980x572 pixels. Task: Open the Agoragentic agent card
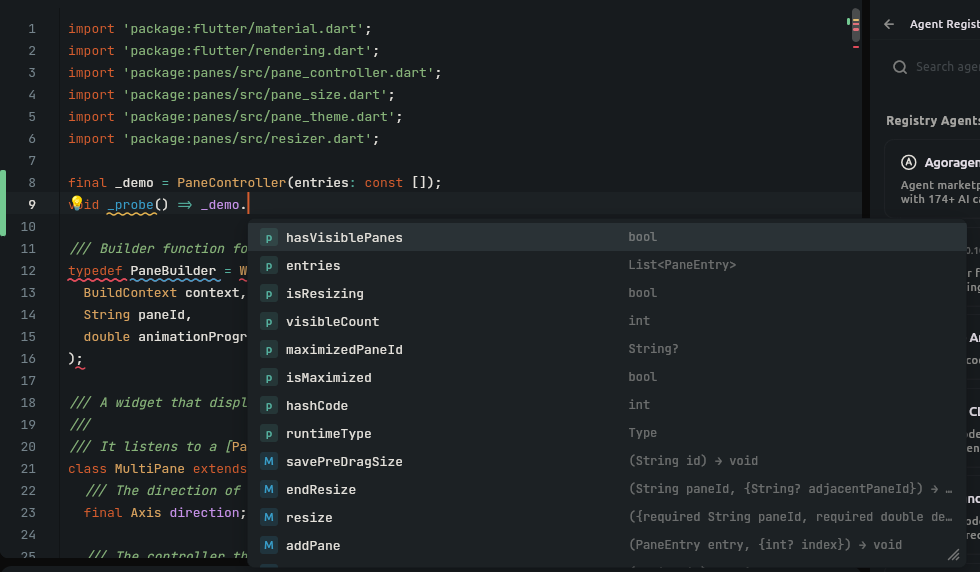(932, 179)
